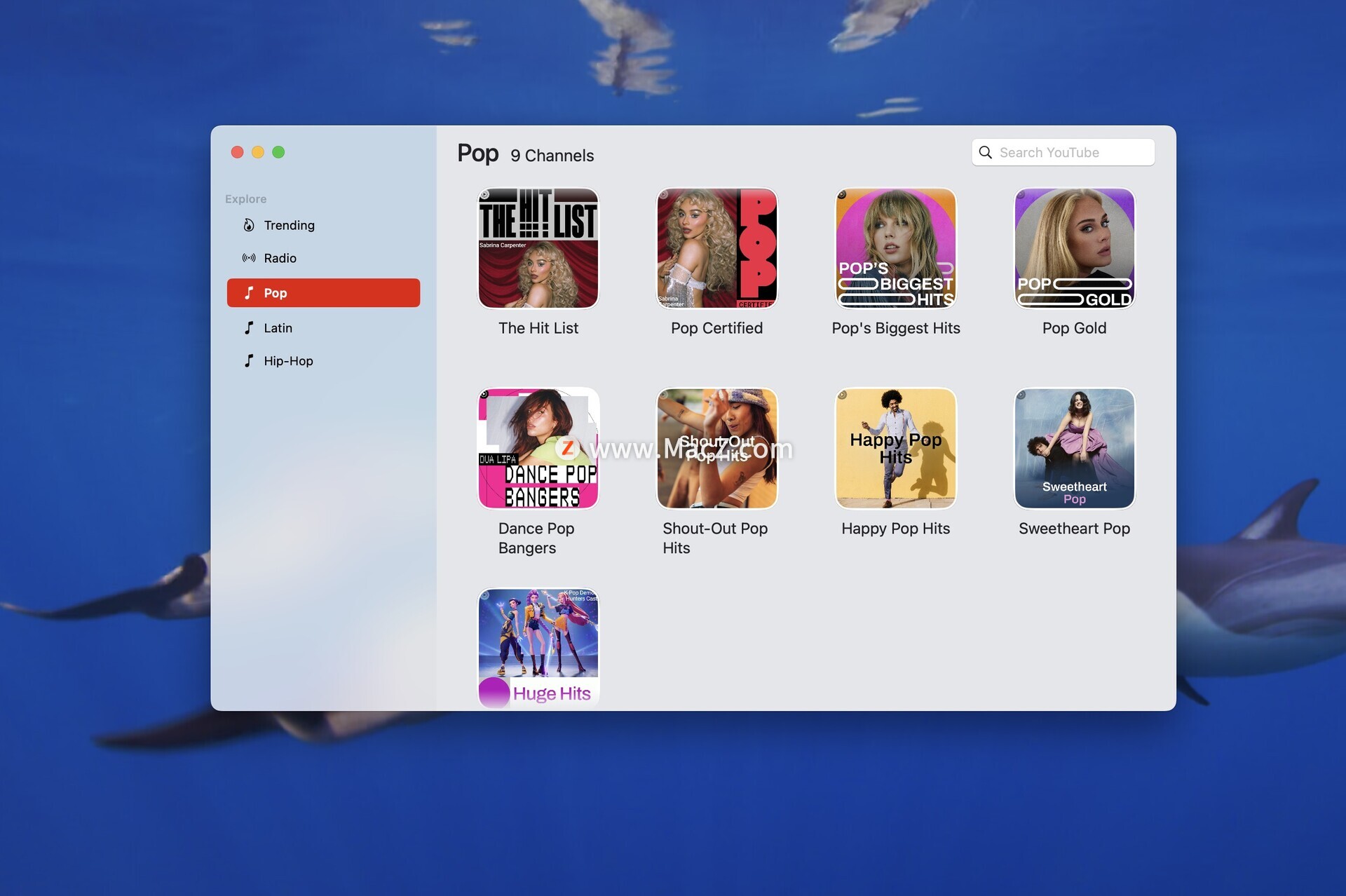Click the search magnifying glass icon

[985, 152]
